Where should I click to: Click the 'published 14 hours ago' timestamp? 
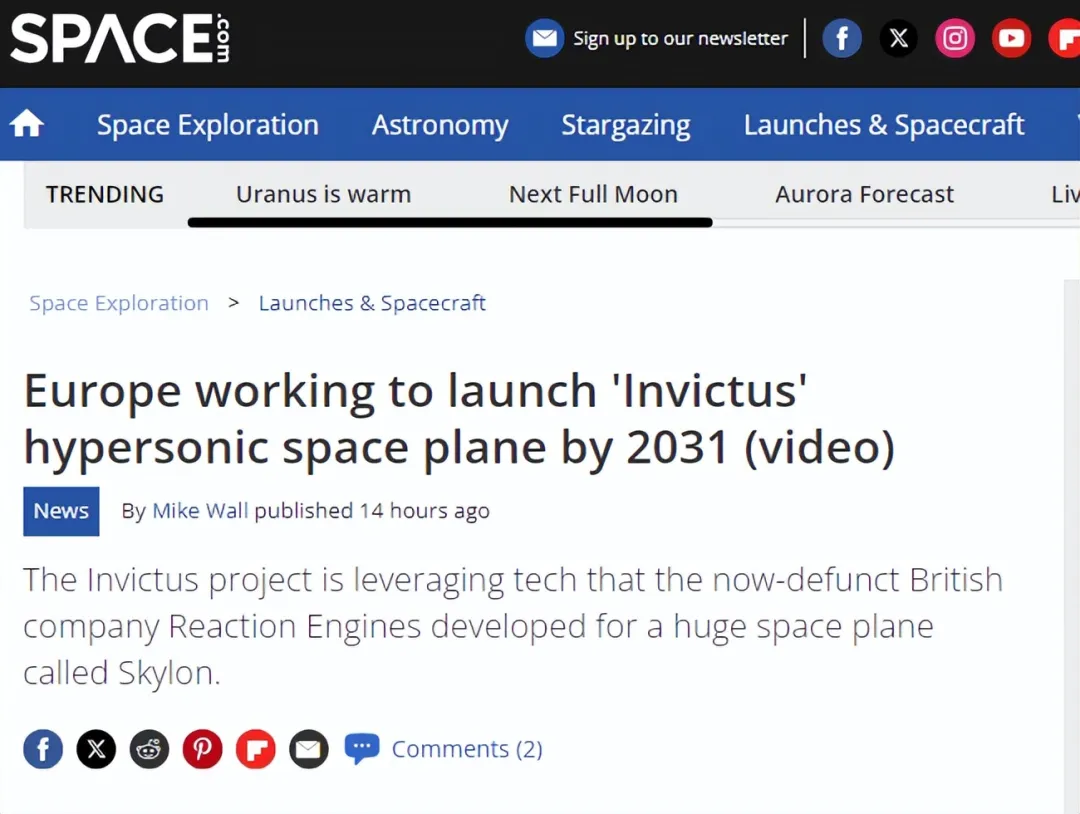point(372,510)
